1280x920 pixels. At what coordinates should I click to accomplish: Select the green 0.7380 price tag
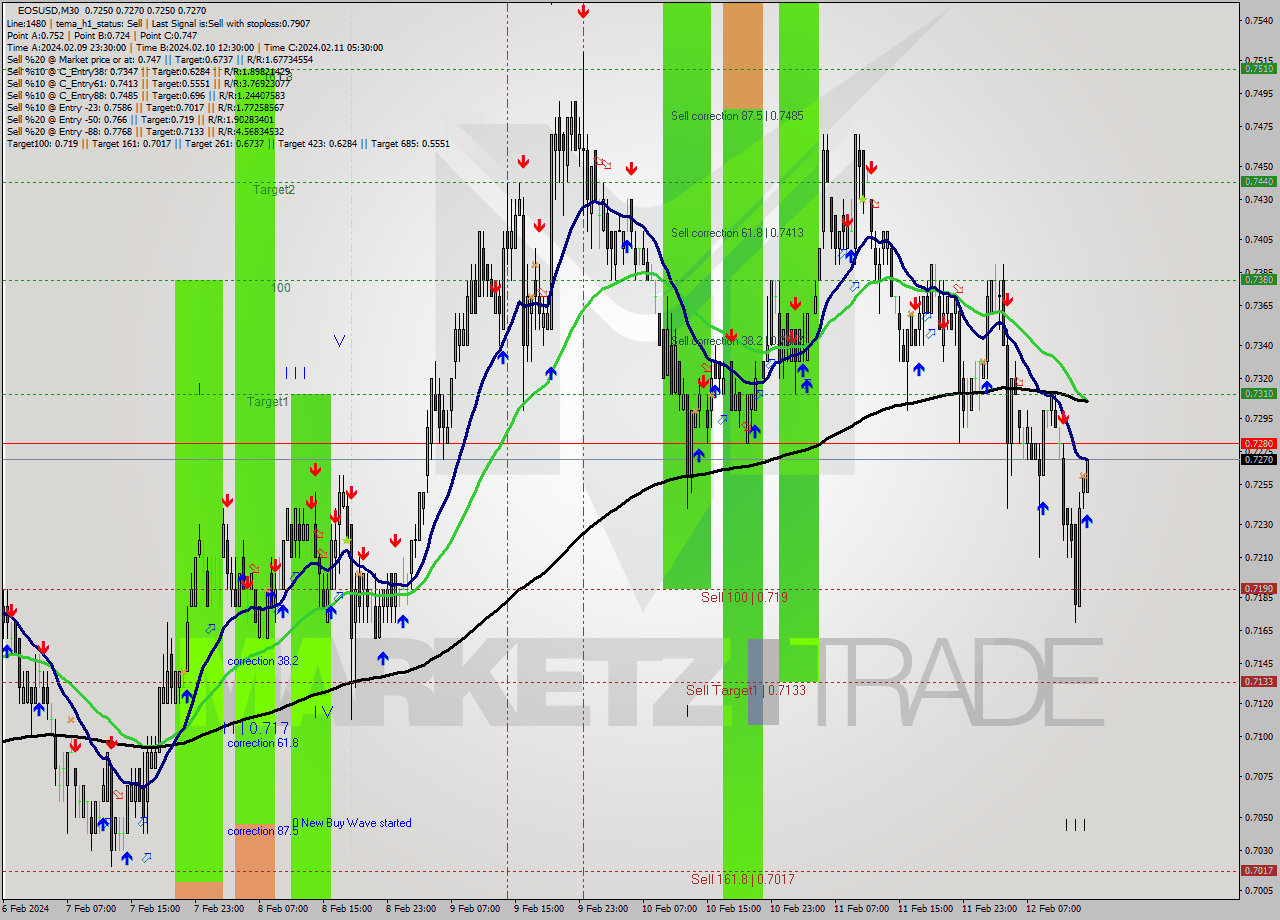pyautogui.click(x=1258, y=279)
